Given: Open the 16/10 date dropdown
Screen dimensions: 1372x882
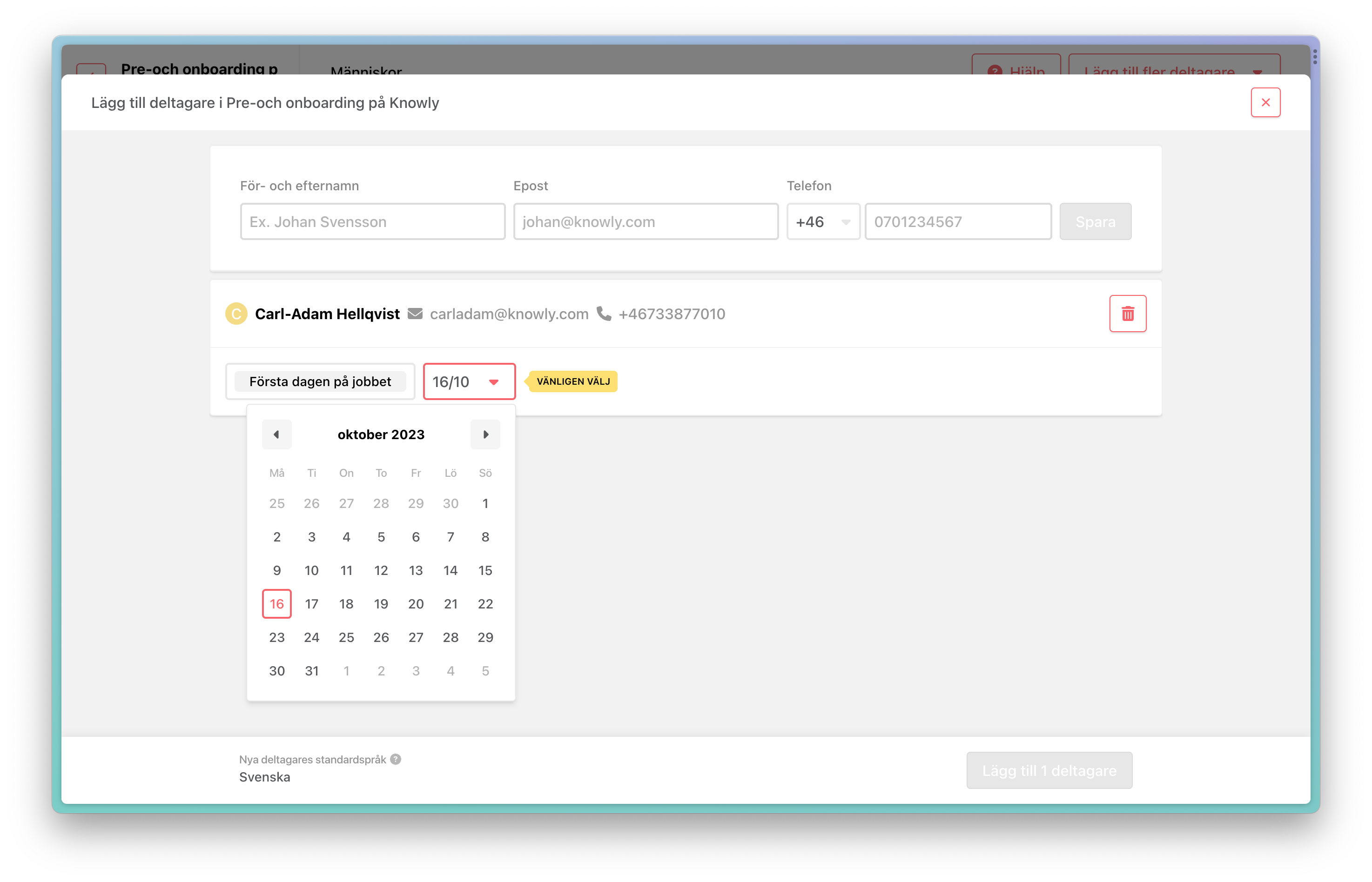Looking at the screenshot, I should tap(469, 381).
